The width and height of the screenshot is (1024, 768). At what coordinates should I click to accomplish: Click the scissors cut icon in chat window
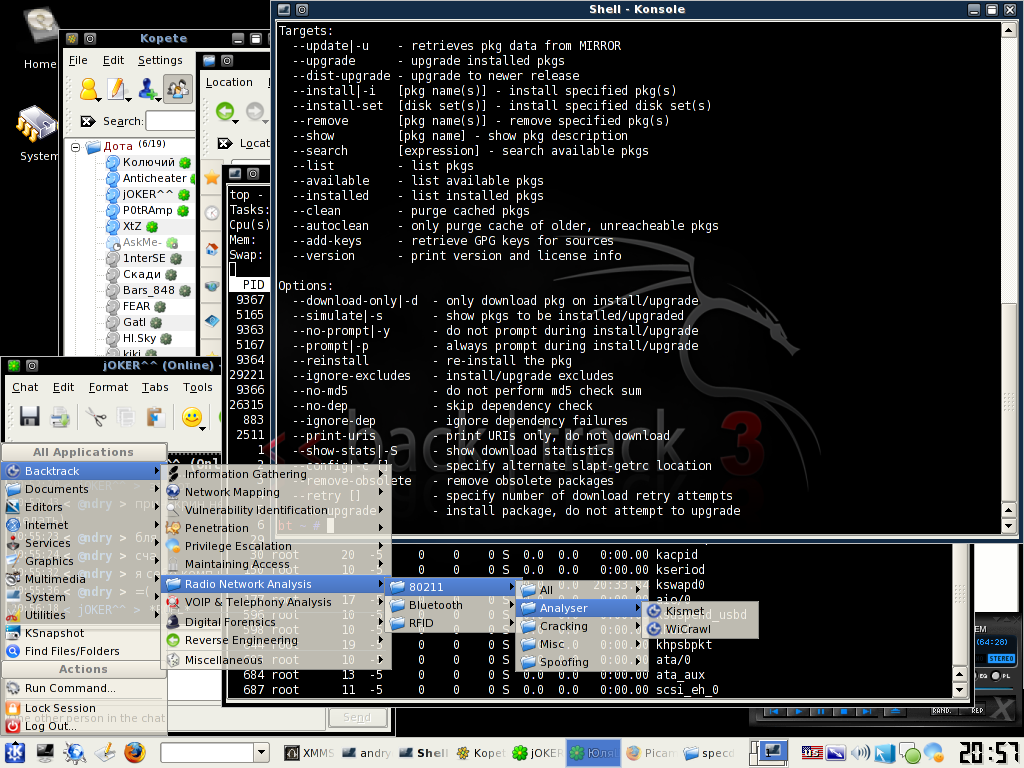click(x=96, y=417)
